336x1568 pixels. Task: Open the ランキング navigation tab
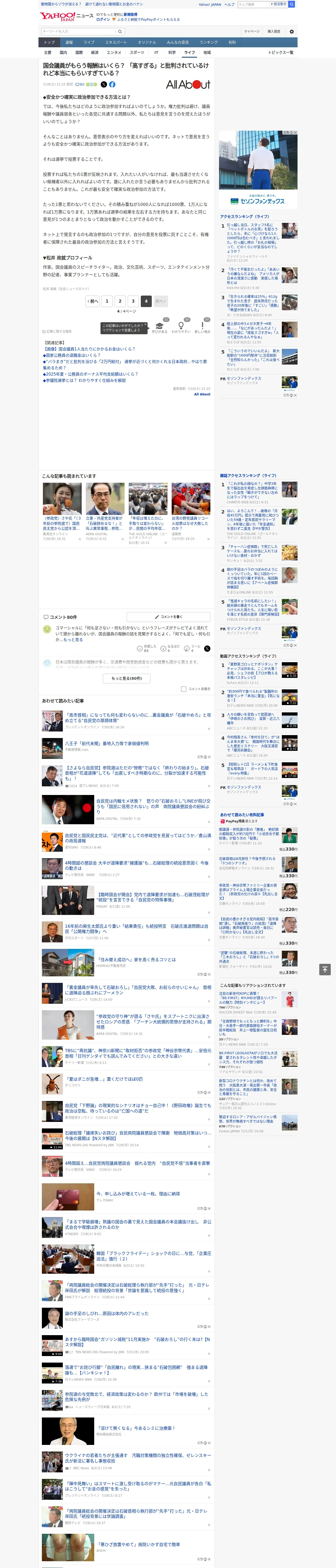(209, 43)
